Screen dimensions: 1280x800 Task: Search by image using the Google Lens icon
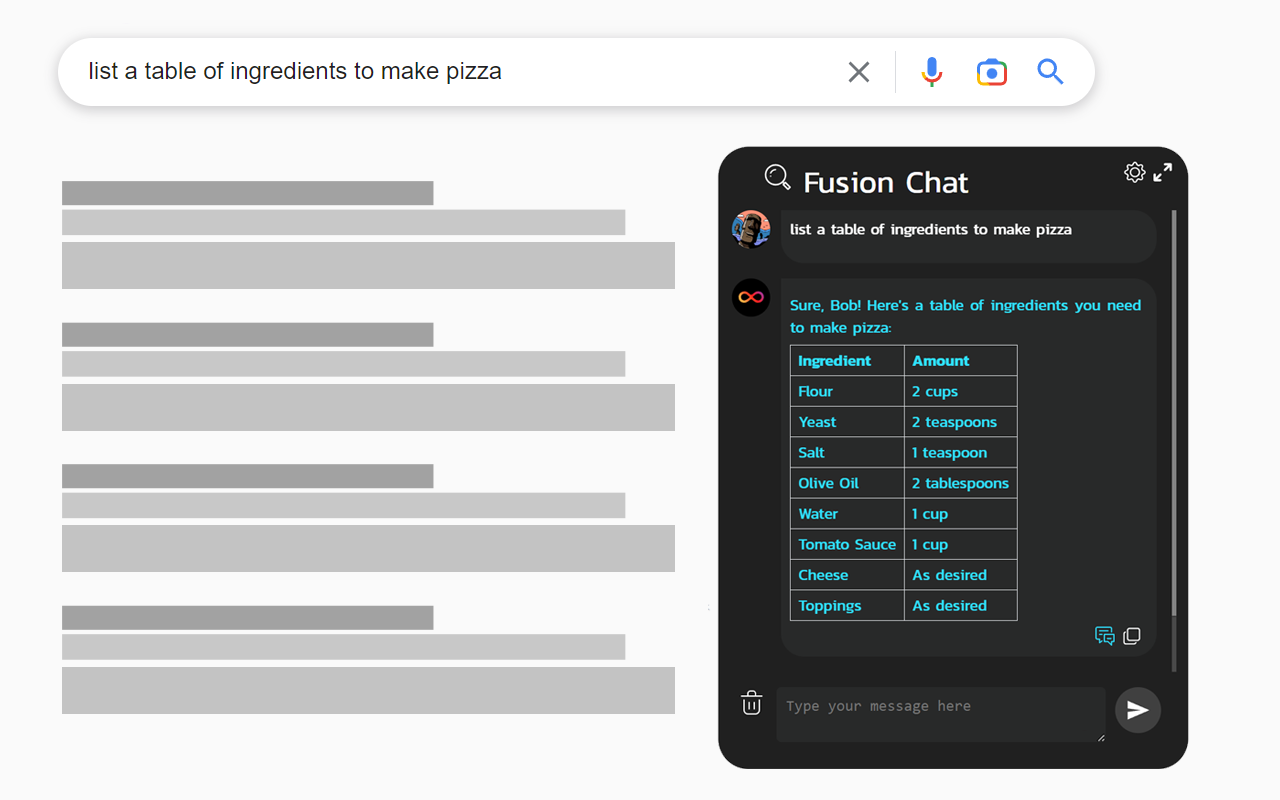(x=991, y=71)
